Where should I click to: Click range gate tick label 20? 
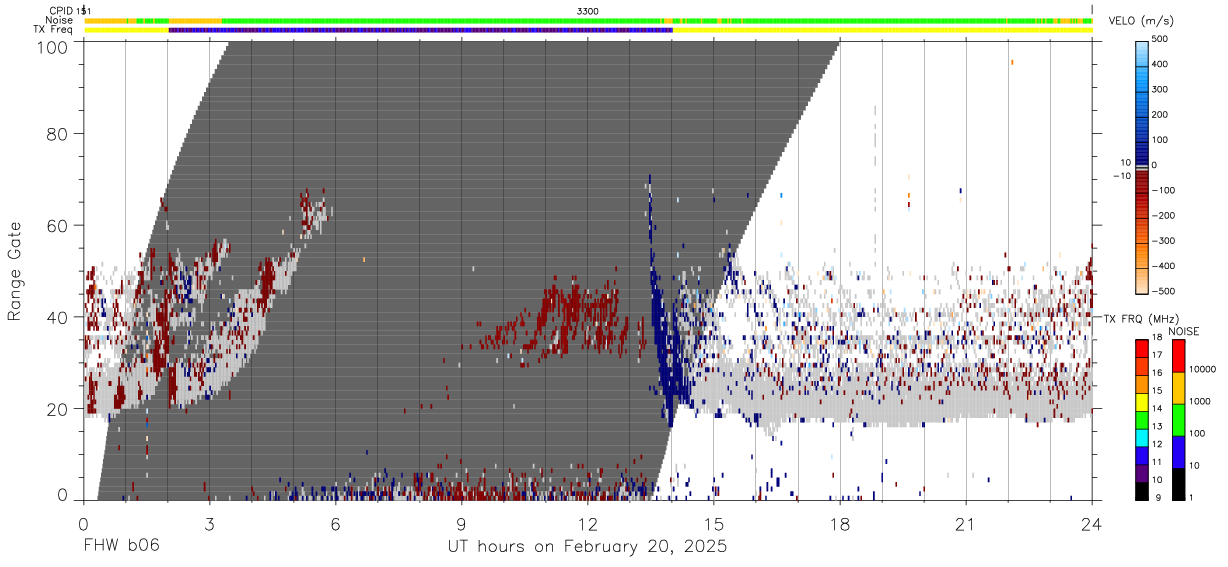58,409
